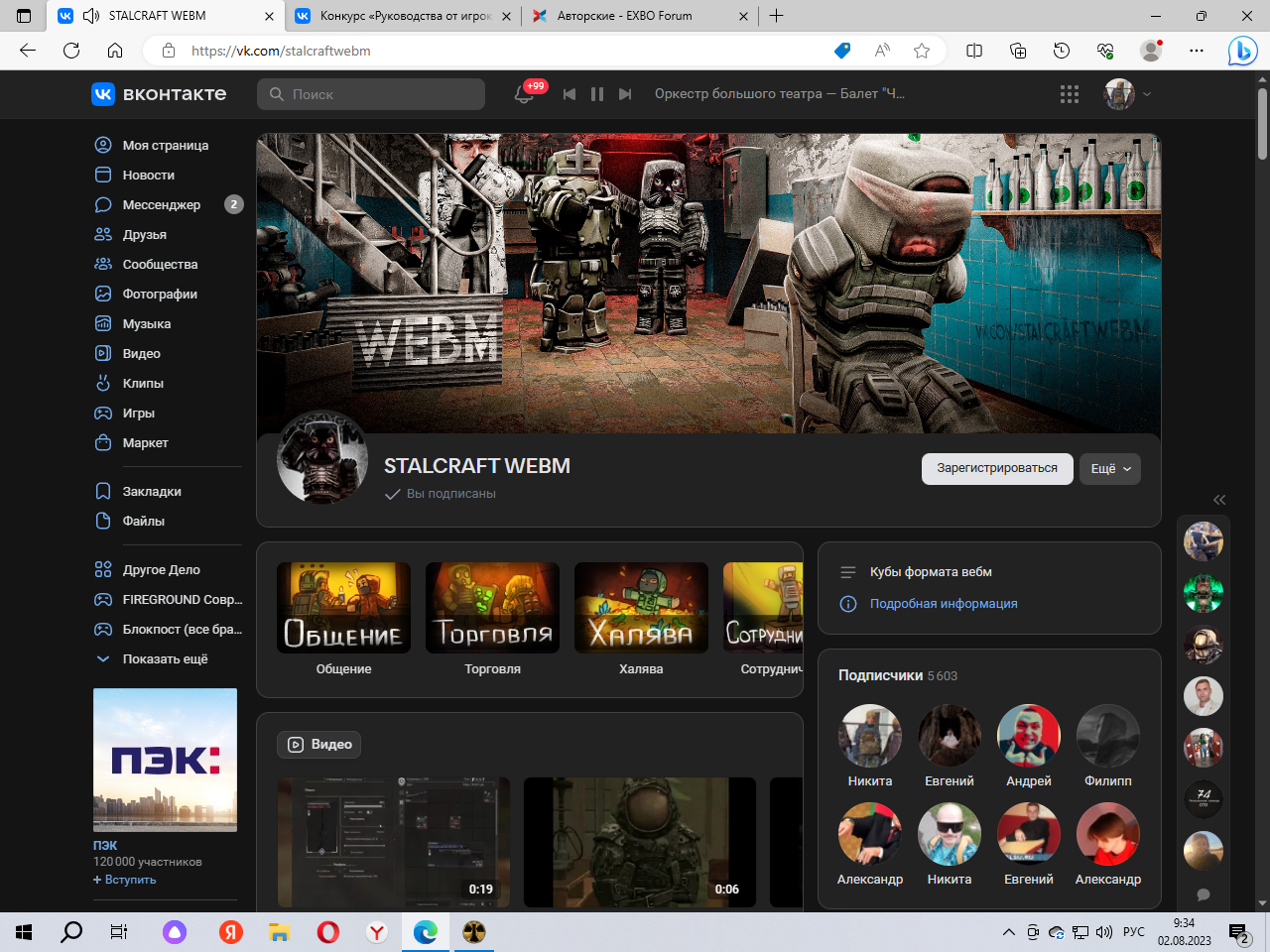
Task: Mute the STALCRAFT WEBM tab audio
Action: [91, 16]
